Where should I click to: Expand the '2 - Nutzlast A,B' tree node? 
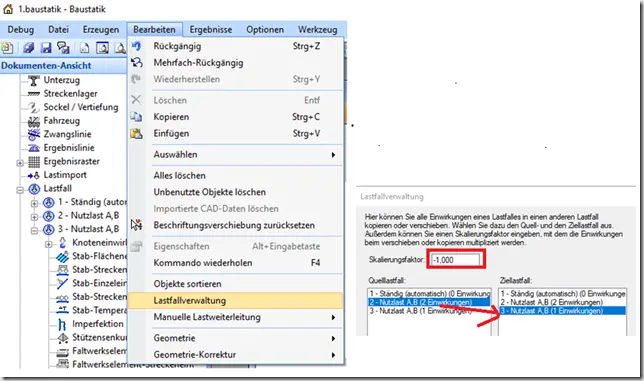[x=34, y=217]
